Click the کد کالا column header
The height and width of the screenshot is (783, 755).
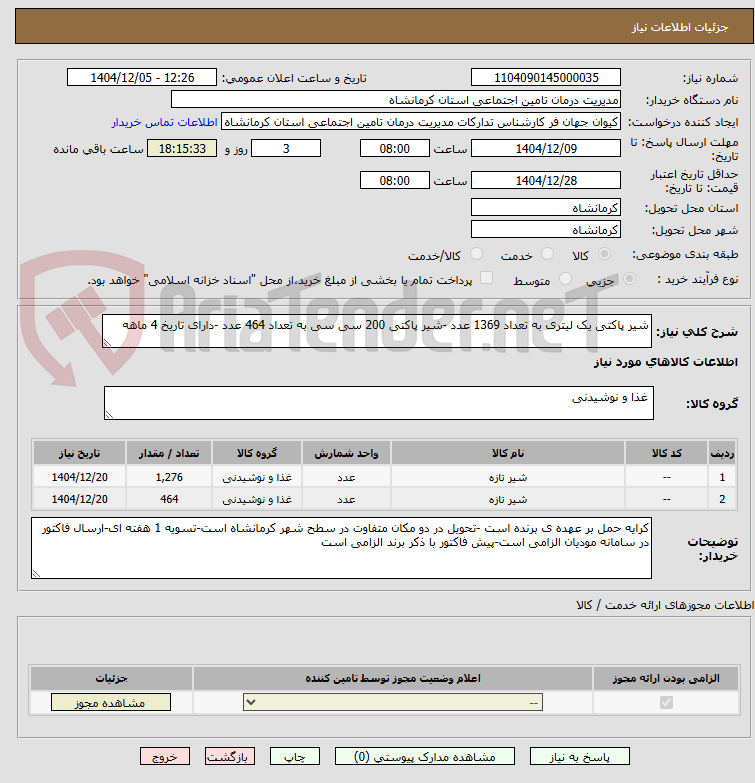tap(666, 453)
